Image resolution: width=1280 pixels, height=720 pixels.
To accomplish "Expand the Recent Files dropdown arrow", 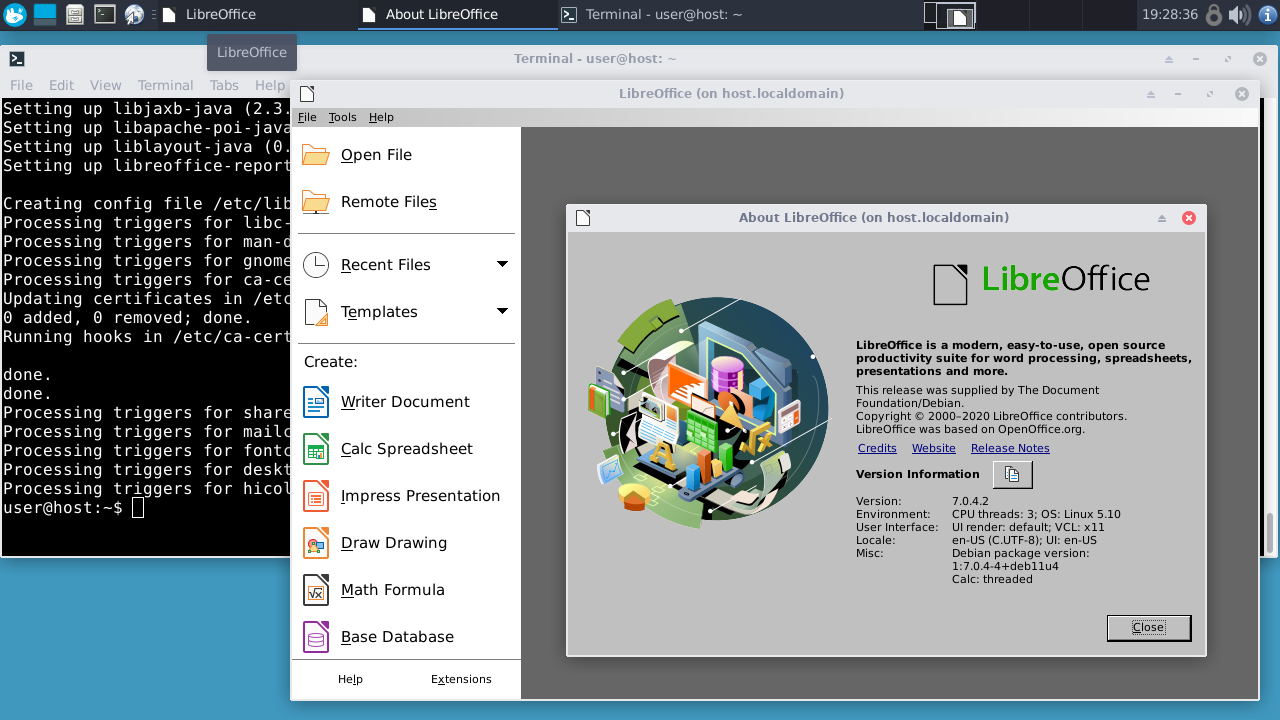I will click(502, 264).
